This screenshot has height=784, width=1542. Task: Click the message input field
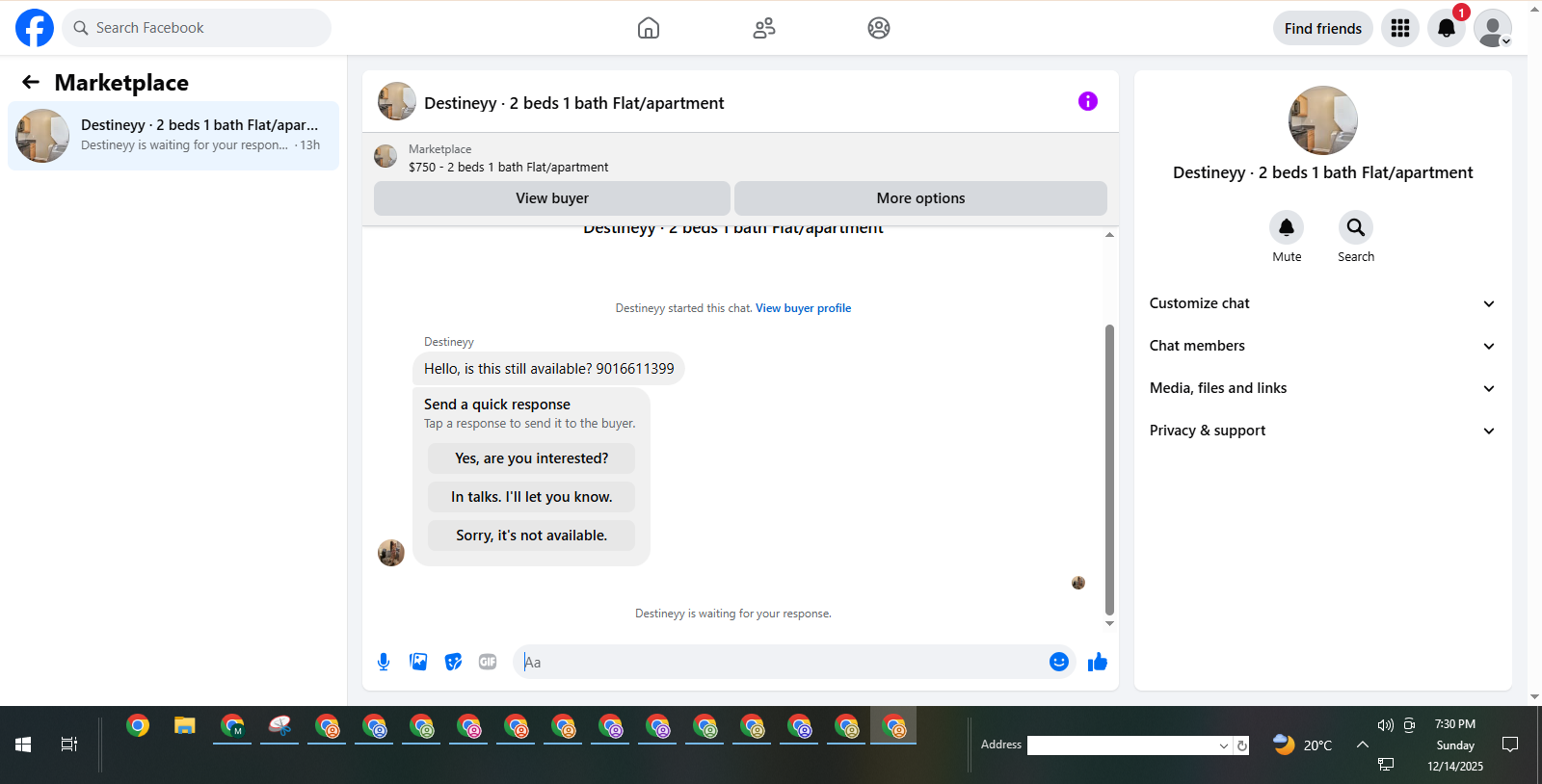(x=781, y=662)
